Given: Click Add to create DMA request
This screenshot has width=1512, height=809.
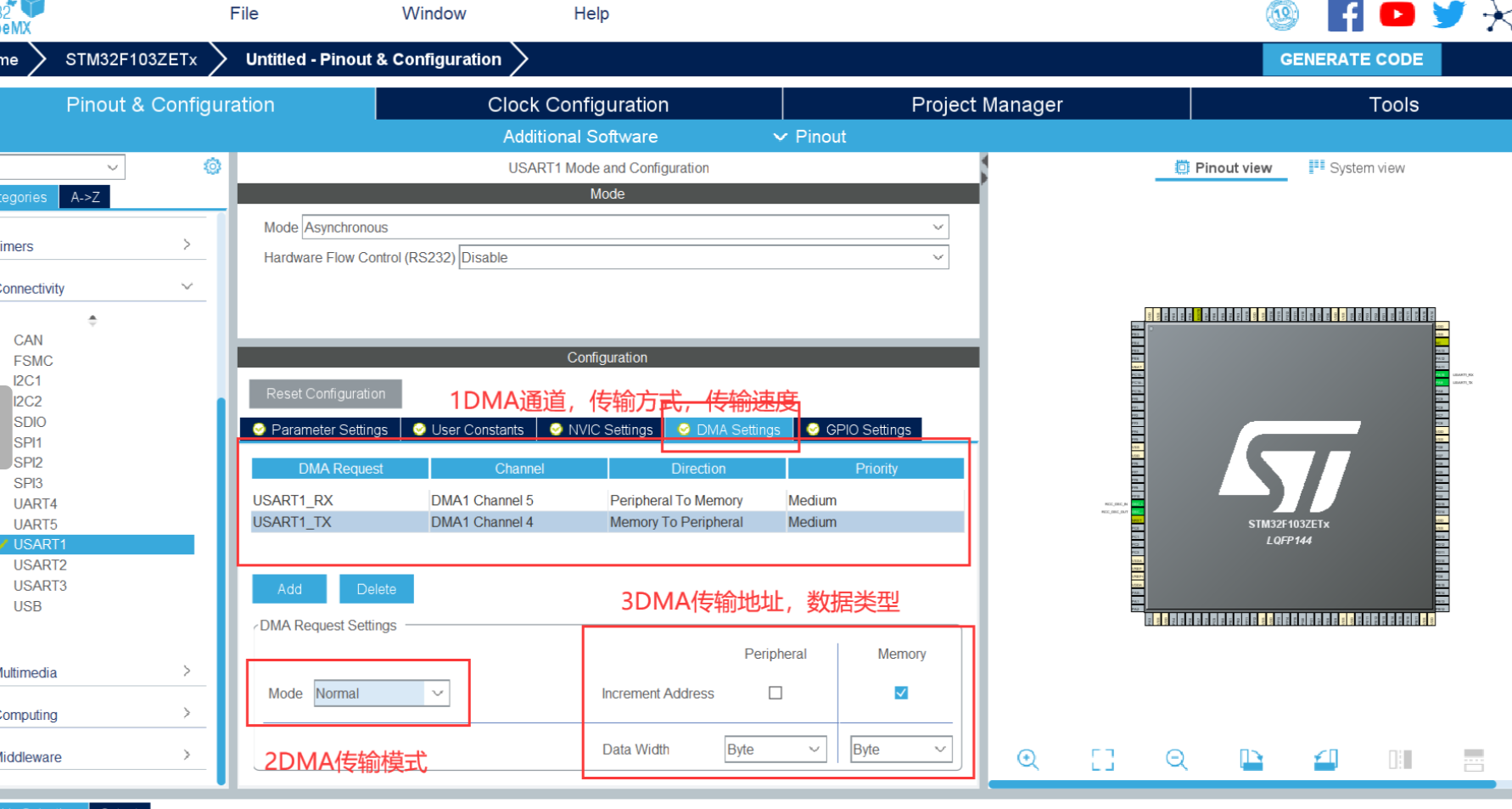Looking at the screenshot, I should click(289, 588).
